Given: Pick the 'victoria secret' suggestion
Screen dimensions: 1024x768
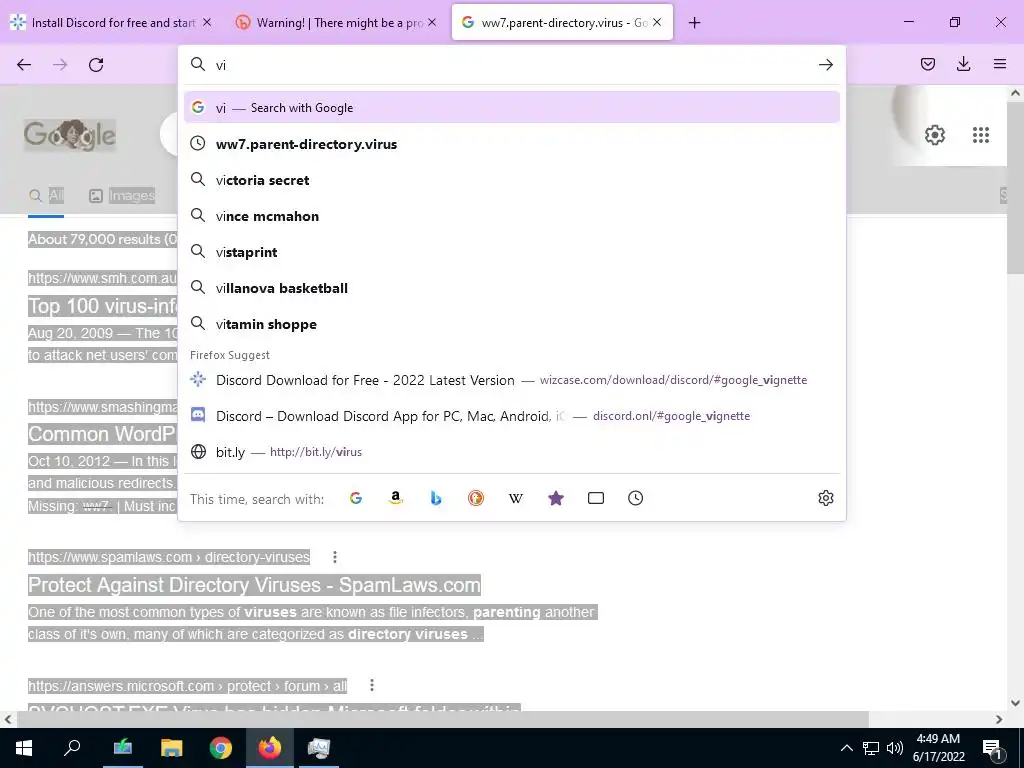Looking at the screenshot, I should pyautogui.click(x=512, y=180).
